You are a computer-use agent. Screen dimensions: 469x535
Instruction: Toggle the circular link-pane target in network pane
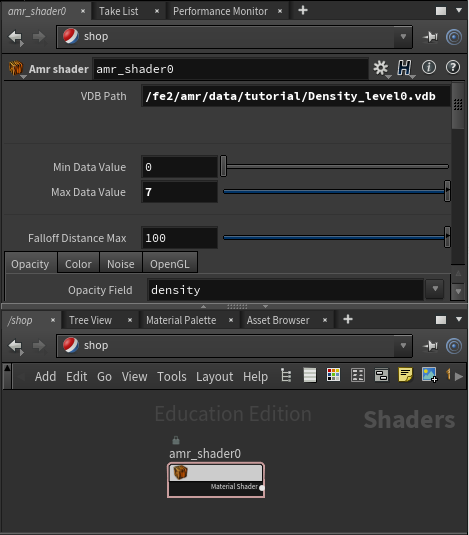point(454,346)
